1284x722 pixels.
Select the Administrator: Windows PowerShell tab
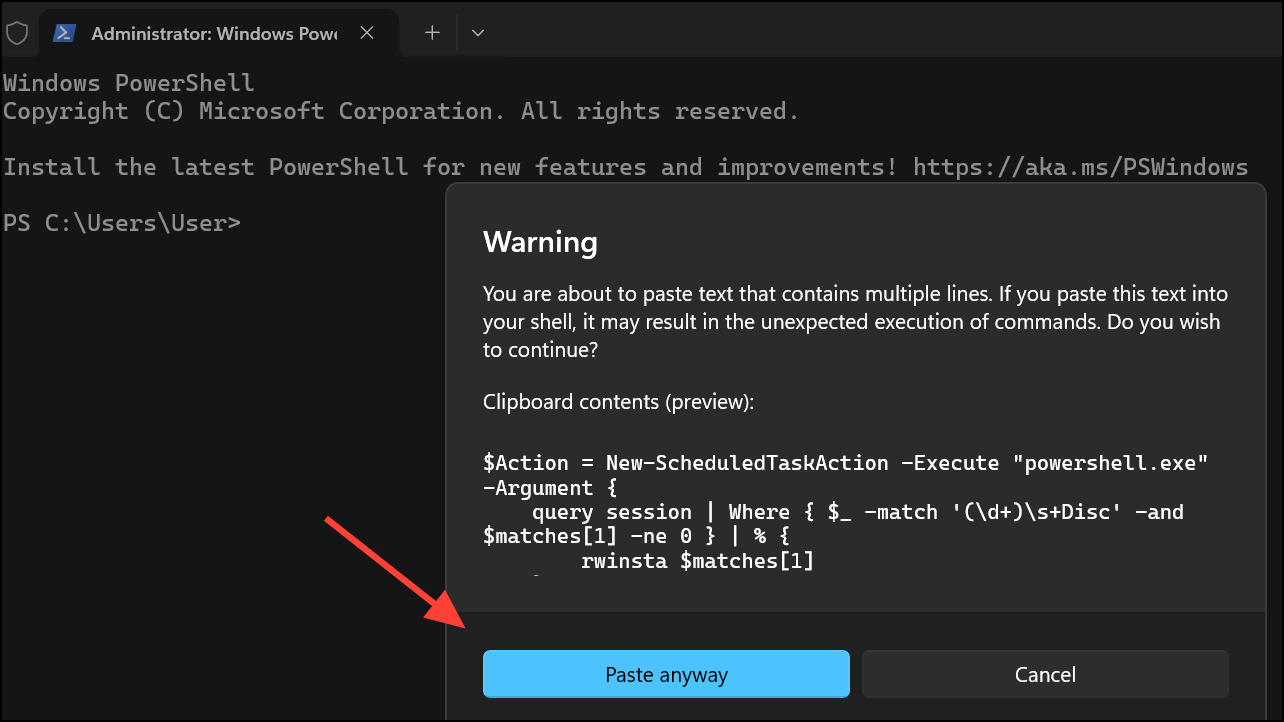click(218, 32)
